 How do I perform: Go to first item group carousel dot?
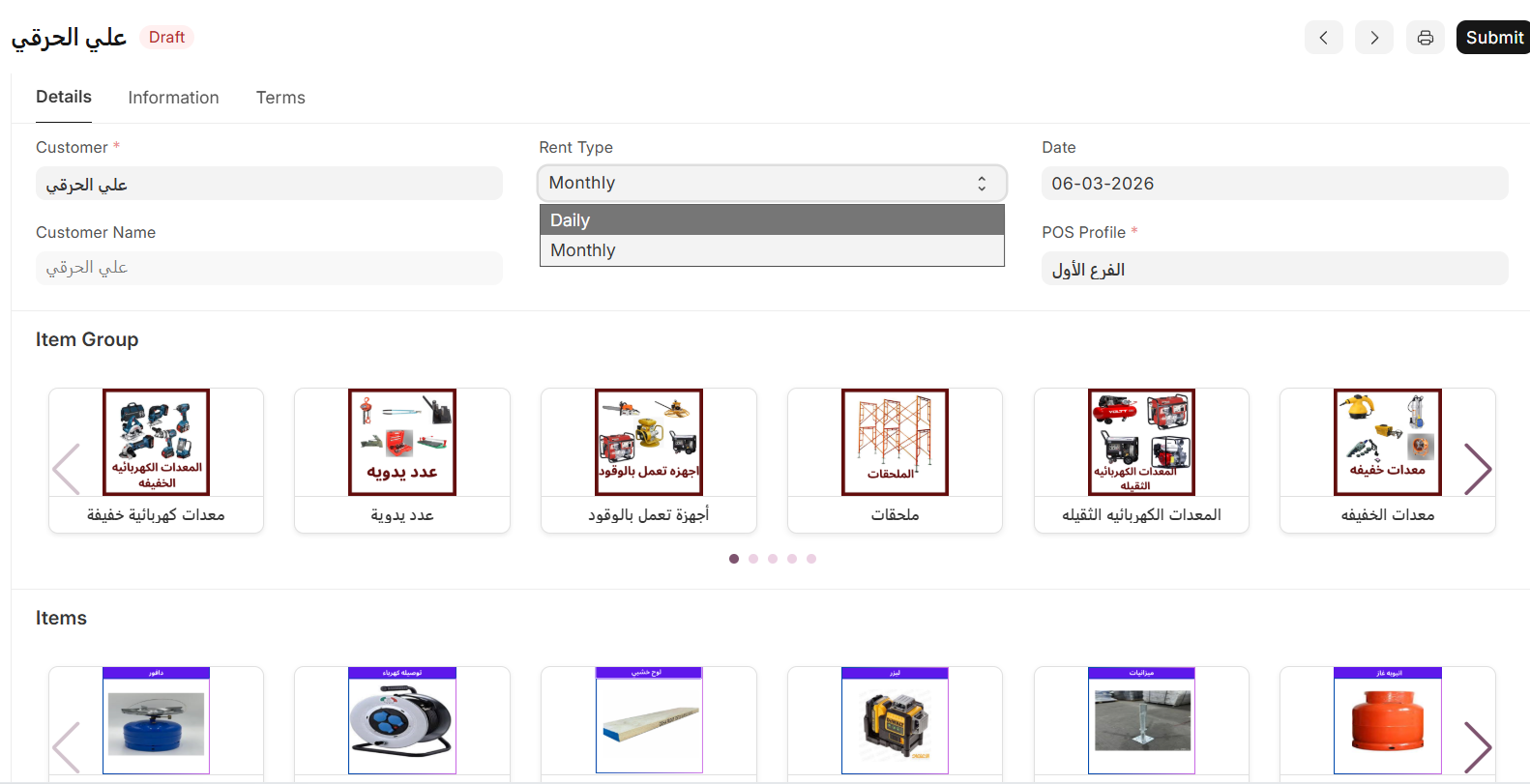[x=734, y=559]
